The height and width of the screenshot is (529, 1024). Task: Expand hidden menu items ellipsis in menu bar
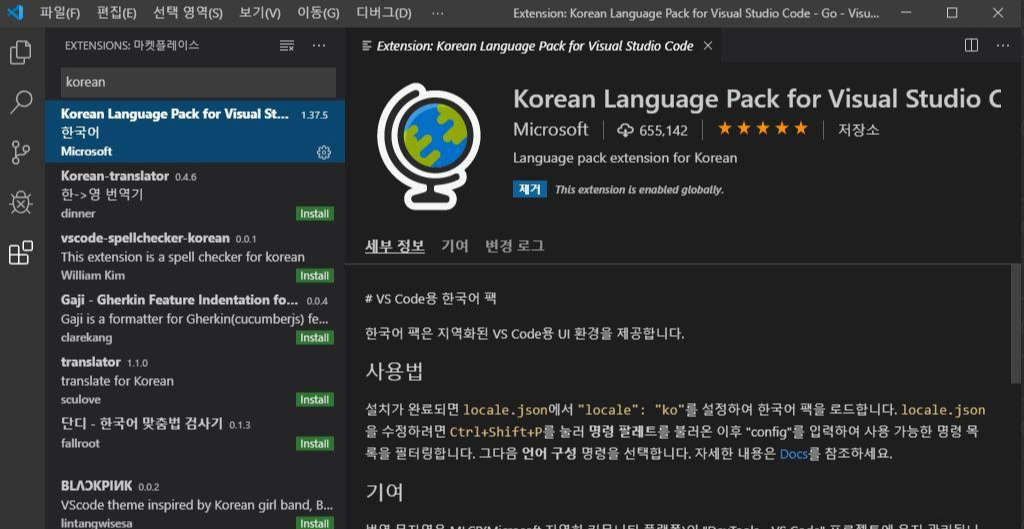pyautogui.click(x=438, y=12)
